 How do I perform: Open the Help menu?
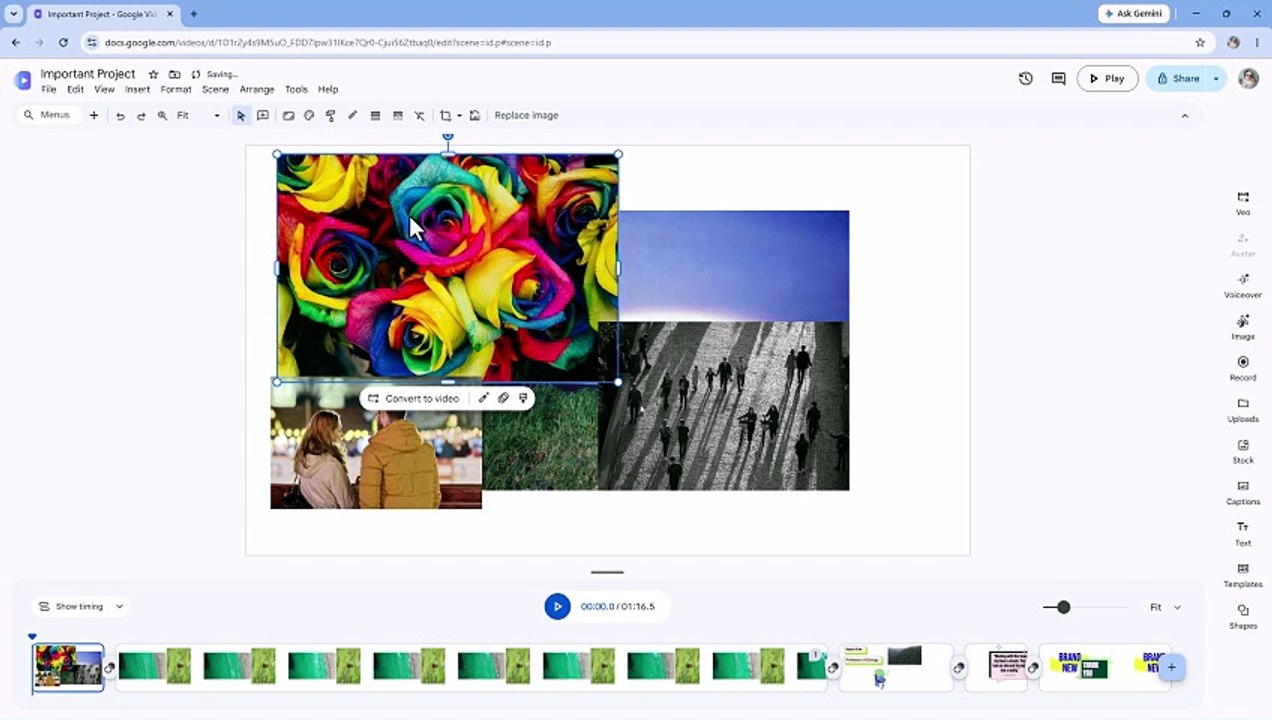pos(328,89)
